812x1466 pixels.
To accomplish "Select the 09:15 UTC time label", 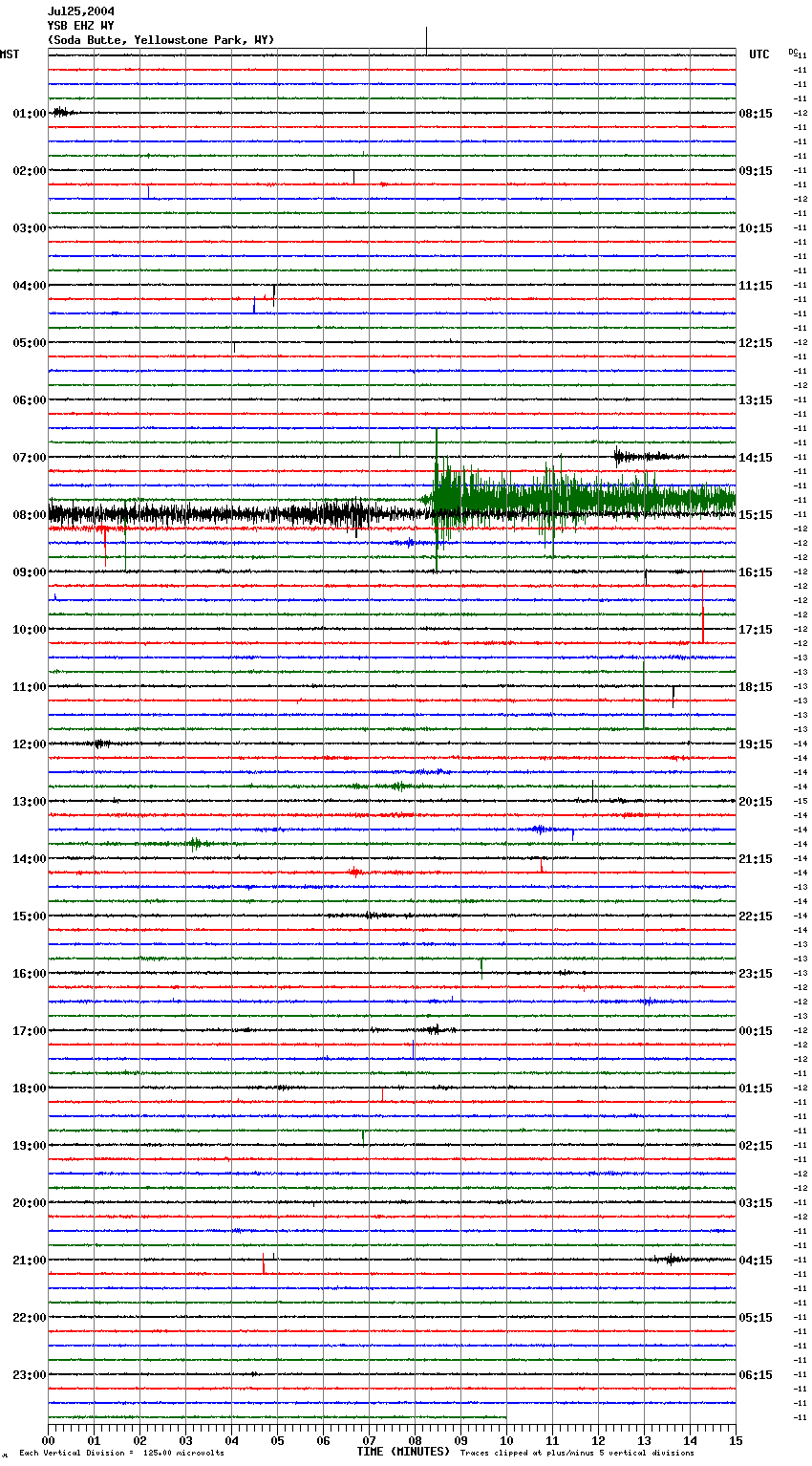I will [x=756, y=171].
